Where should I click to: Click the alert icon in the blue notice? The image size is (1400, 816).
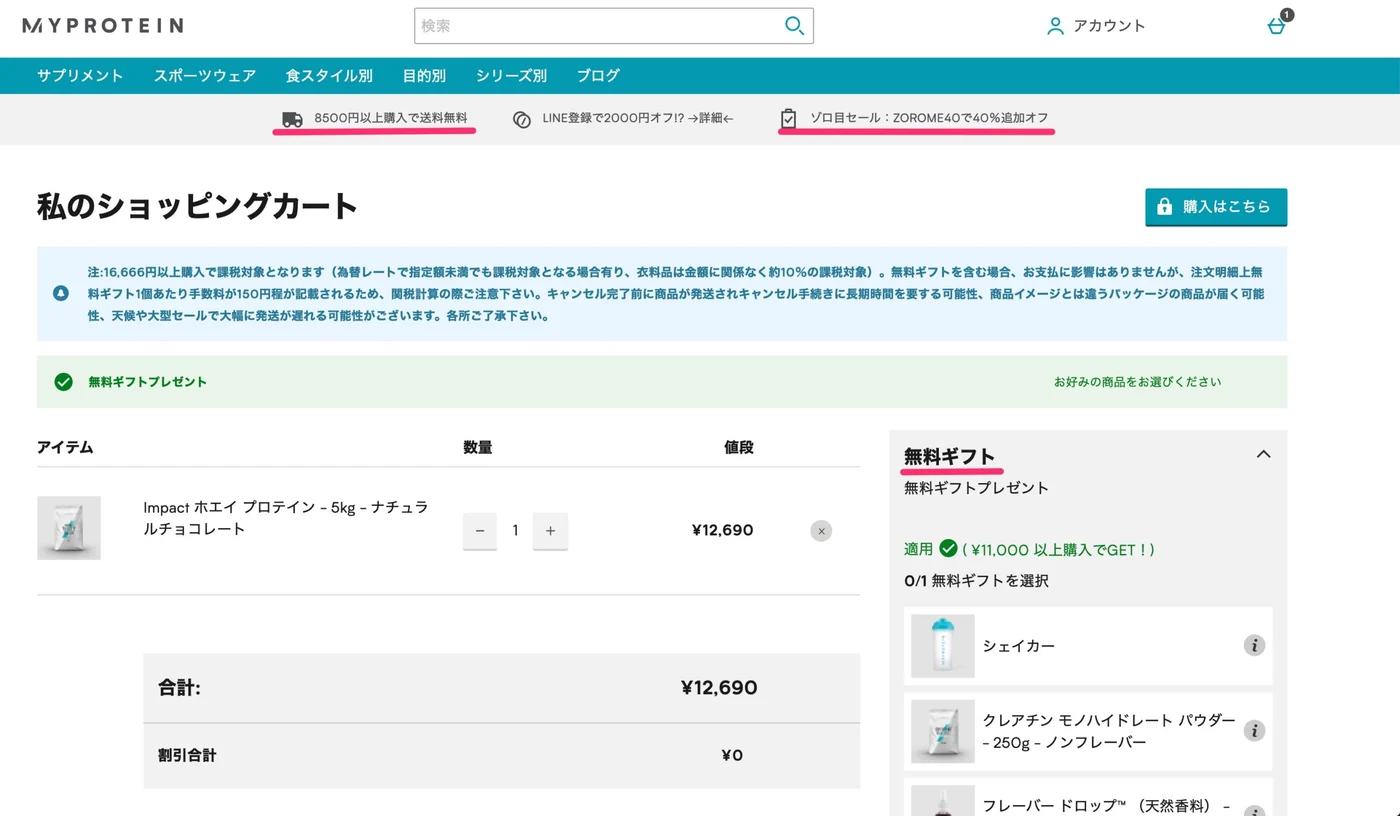(61, 294)
